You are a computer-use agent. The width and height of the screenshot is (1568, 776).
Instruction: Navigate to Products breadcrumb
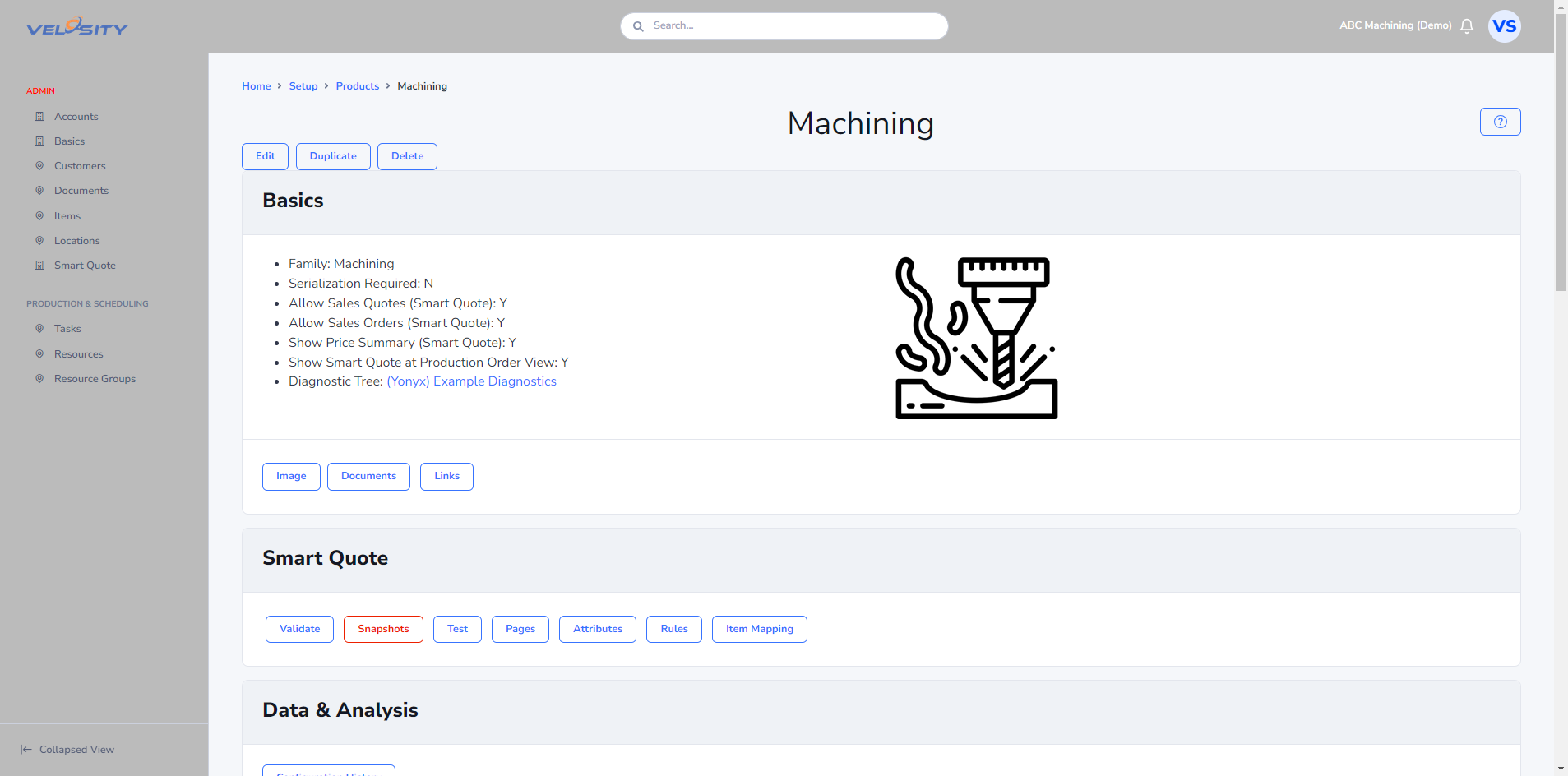pyautogui.click(x=358, y=86)
